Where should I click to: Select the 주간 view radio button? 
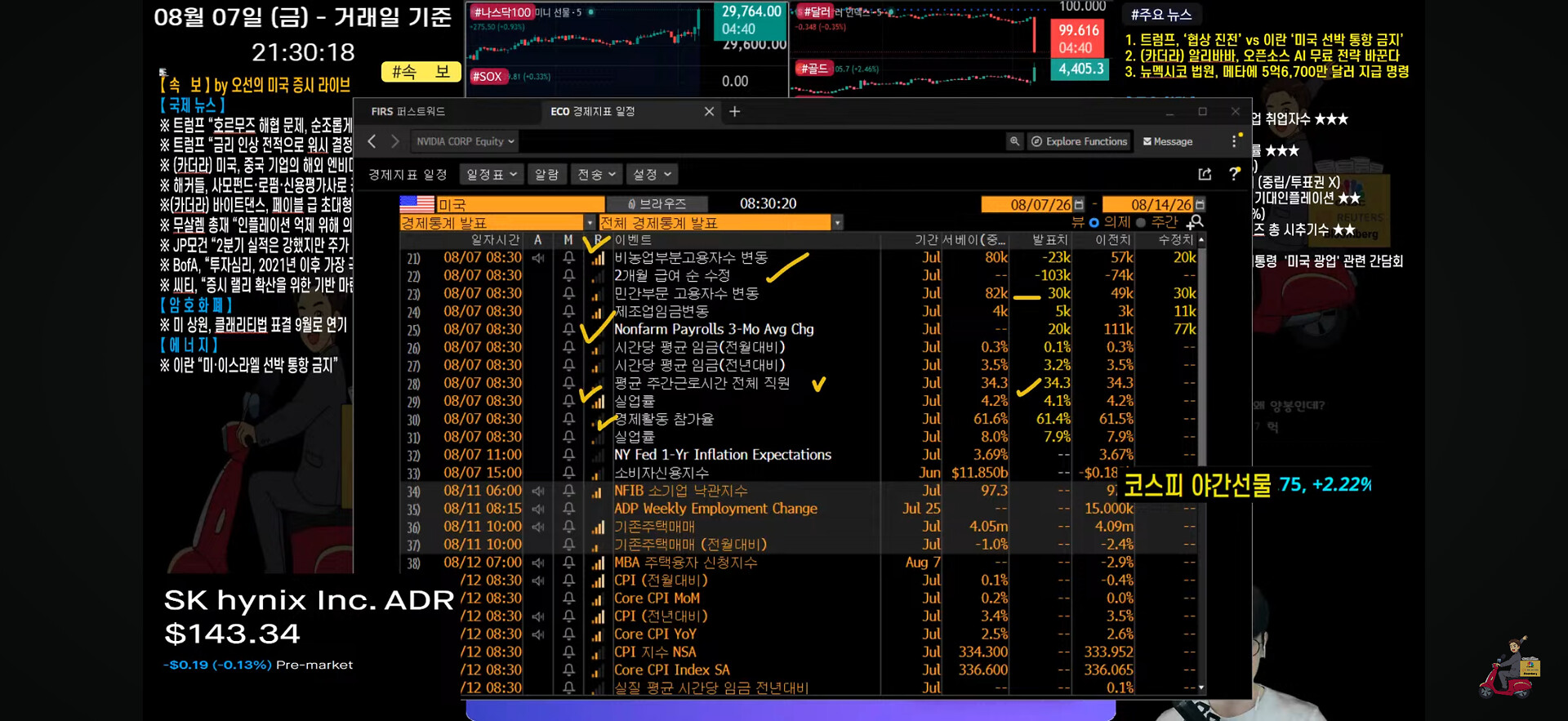tap(1142, 222)
